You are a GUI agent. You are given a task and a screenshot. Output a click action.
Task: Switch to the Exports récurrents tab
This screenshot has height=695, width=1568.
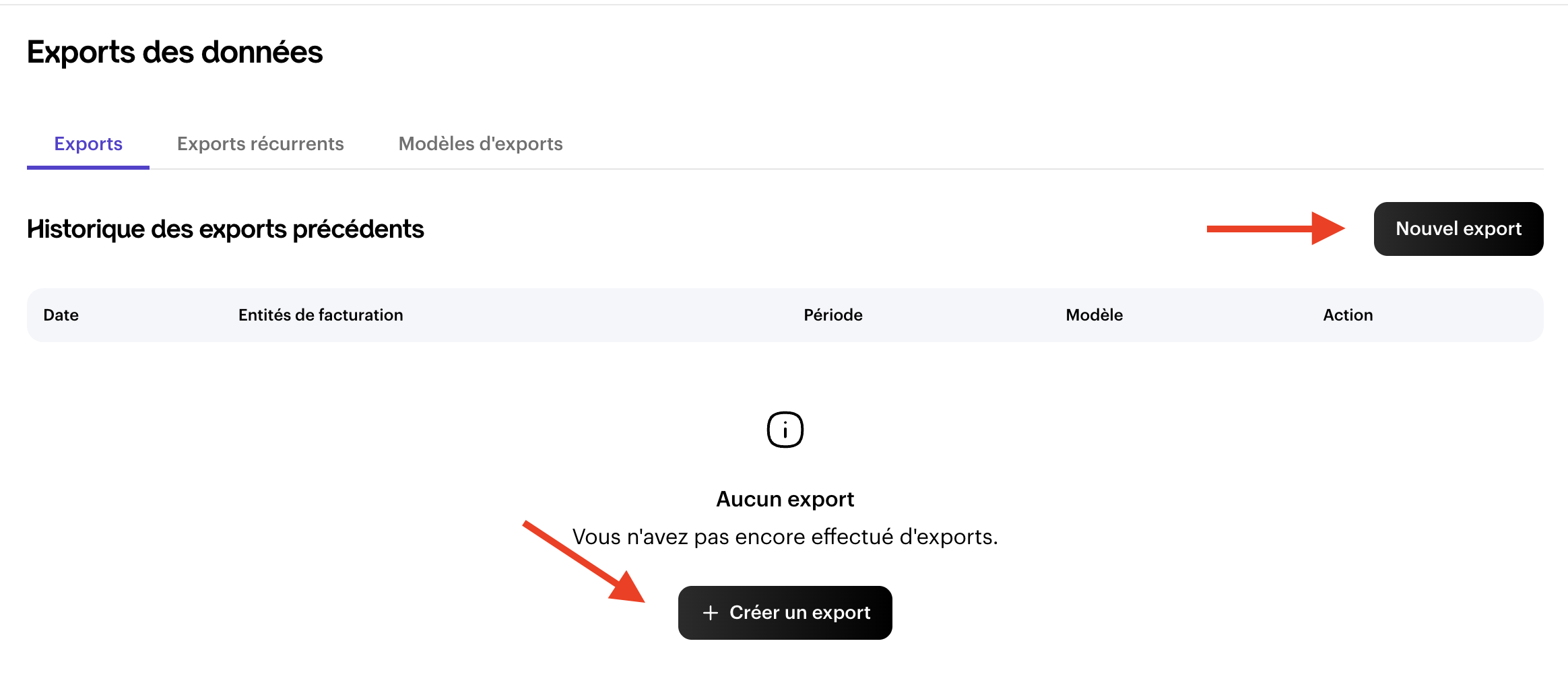[x=260, y=143]
